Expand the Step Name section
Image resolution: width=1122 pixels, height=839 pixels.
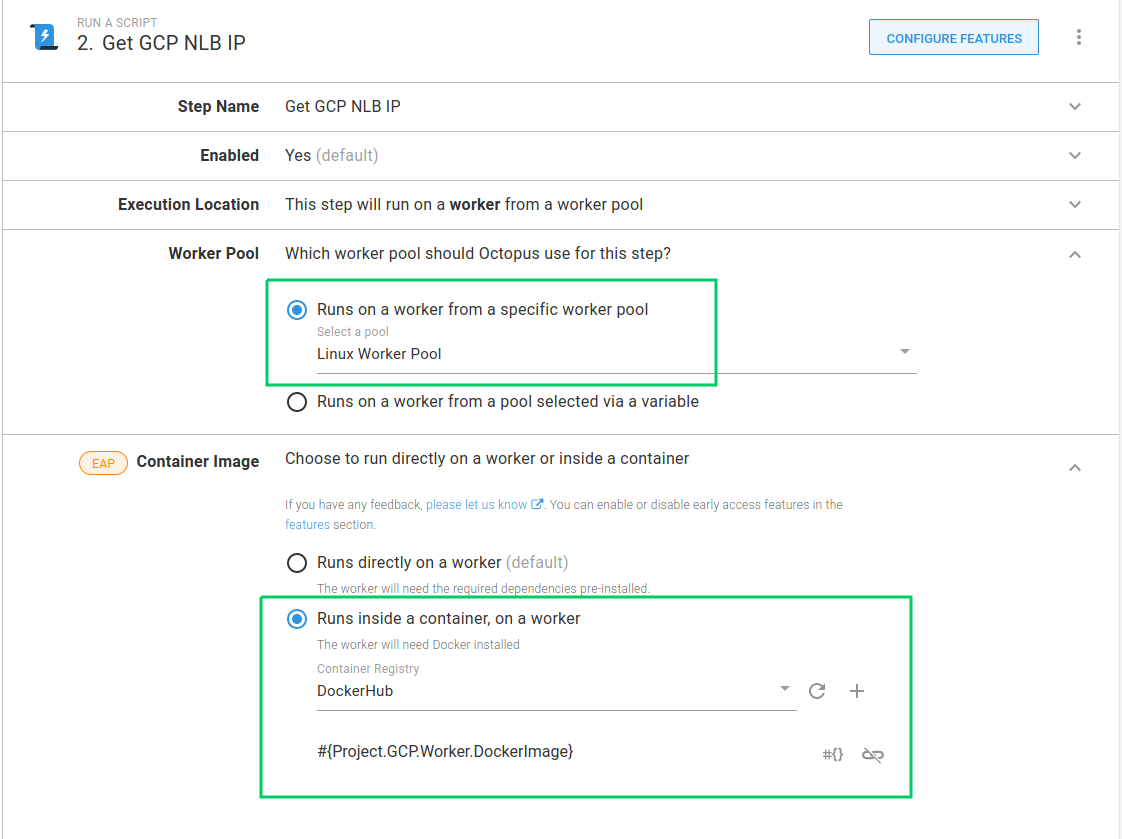[1075, 107]
